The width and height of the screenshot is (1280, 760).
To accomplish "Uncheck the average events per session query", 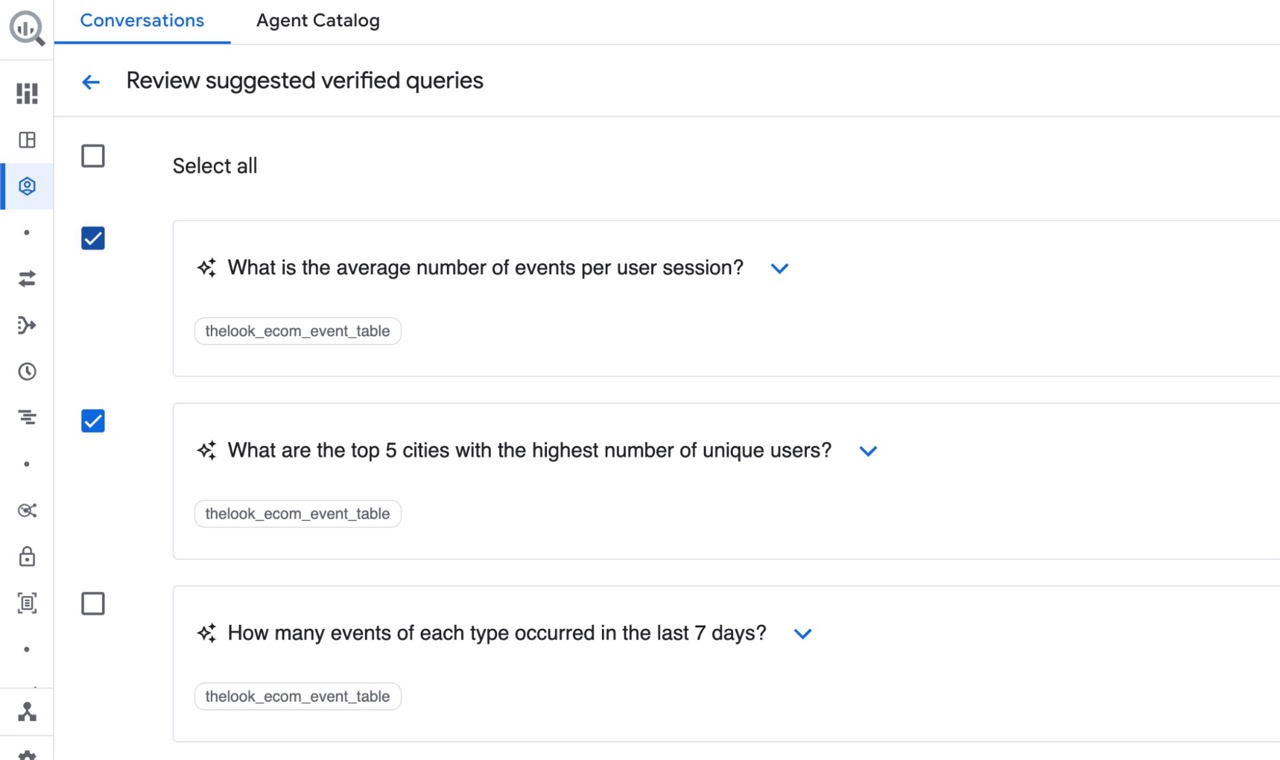I will click(x=93, y=238).
